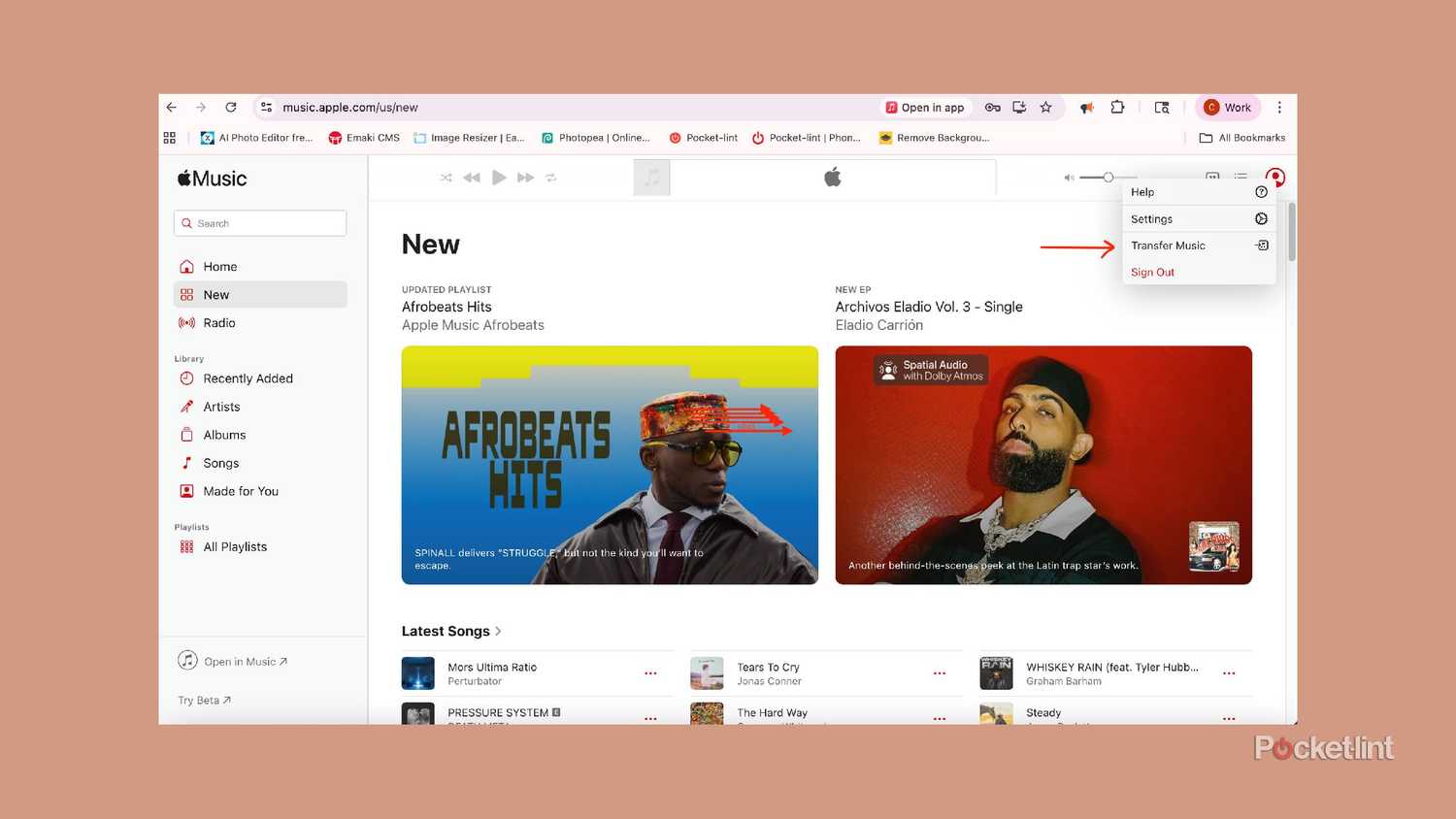Adjust the volume slider knob
The height and width of the screenshot is (819, 1456).
1108,178
